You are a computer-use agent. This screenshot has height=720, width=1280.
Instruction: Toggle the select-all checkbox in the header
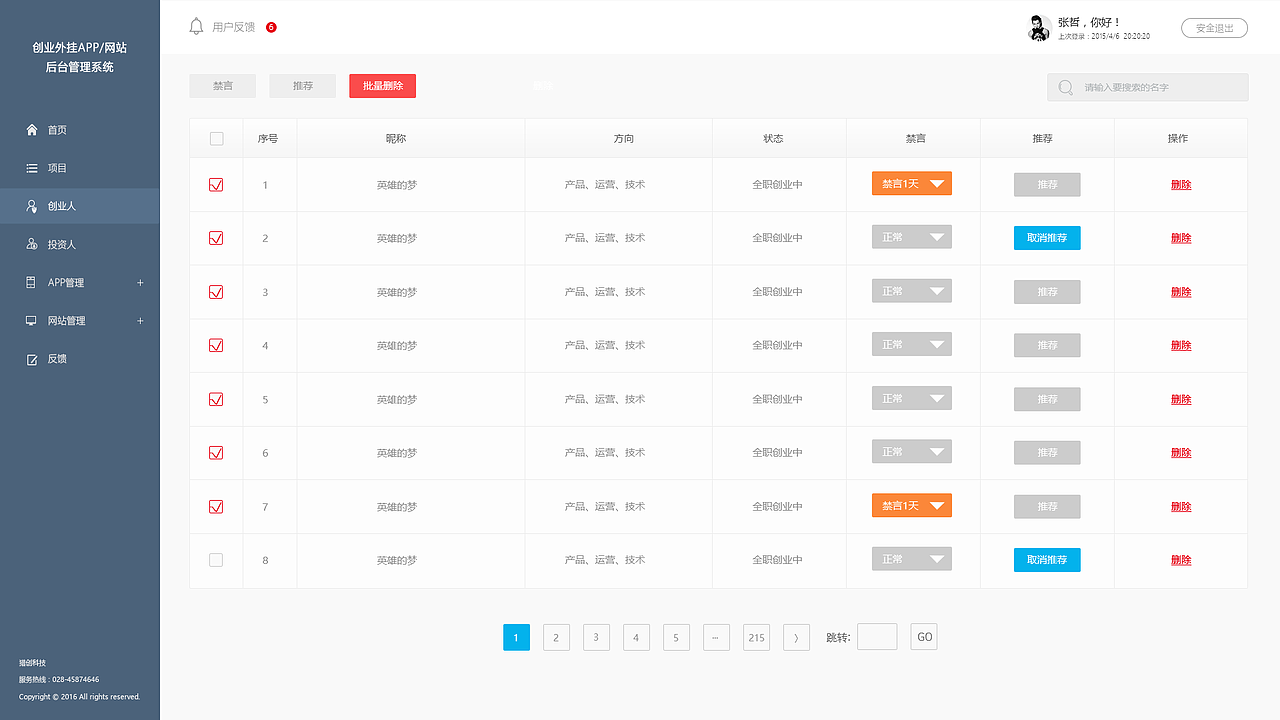click(216, 138)
